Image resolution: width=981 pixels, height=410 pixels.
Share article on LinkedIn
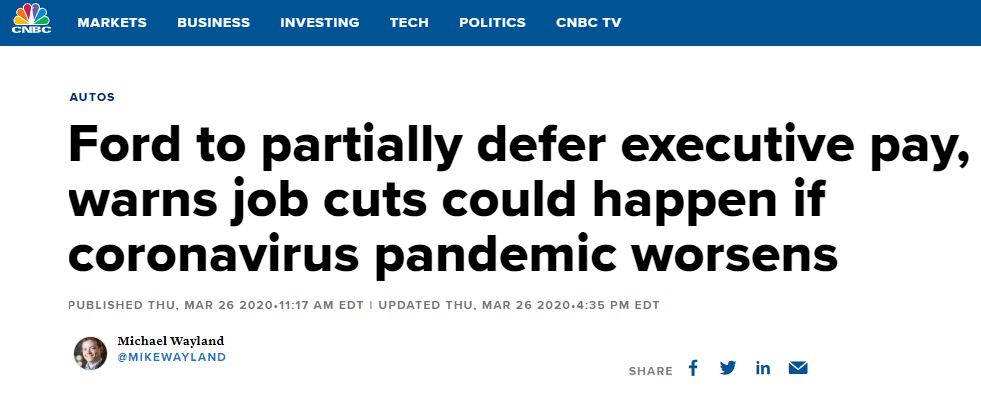(763, 368)
